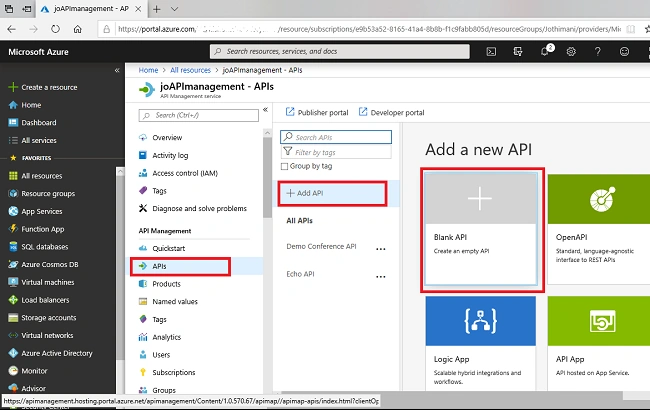The width and height of the screenshot is (650, 410).
Task: Open All resources favorite
Action: coord(35,176)
